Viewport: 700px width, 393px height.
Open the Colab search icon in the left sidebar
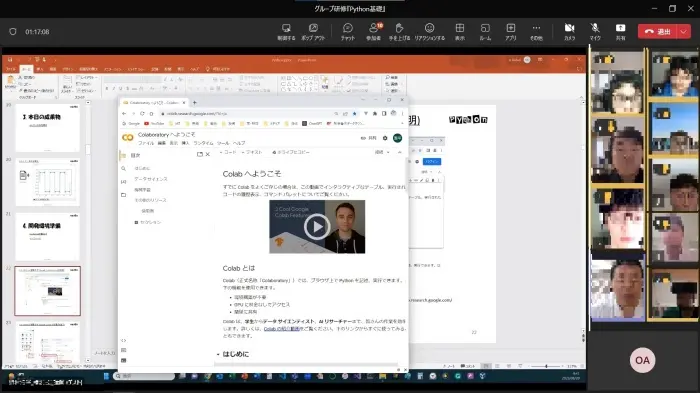point(124,168)
